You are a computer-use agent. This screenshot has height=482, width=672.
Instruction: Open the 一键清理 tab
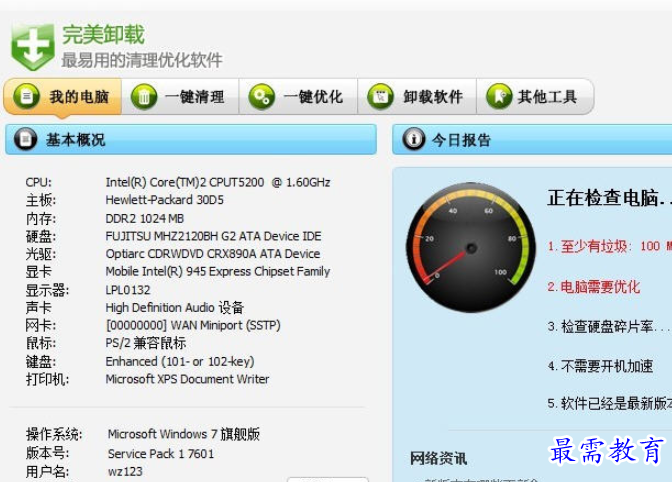180,96
